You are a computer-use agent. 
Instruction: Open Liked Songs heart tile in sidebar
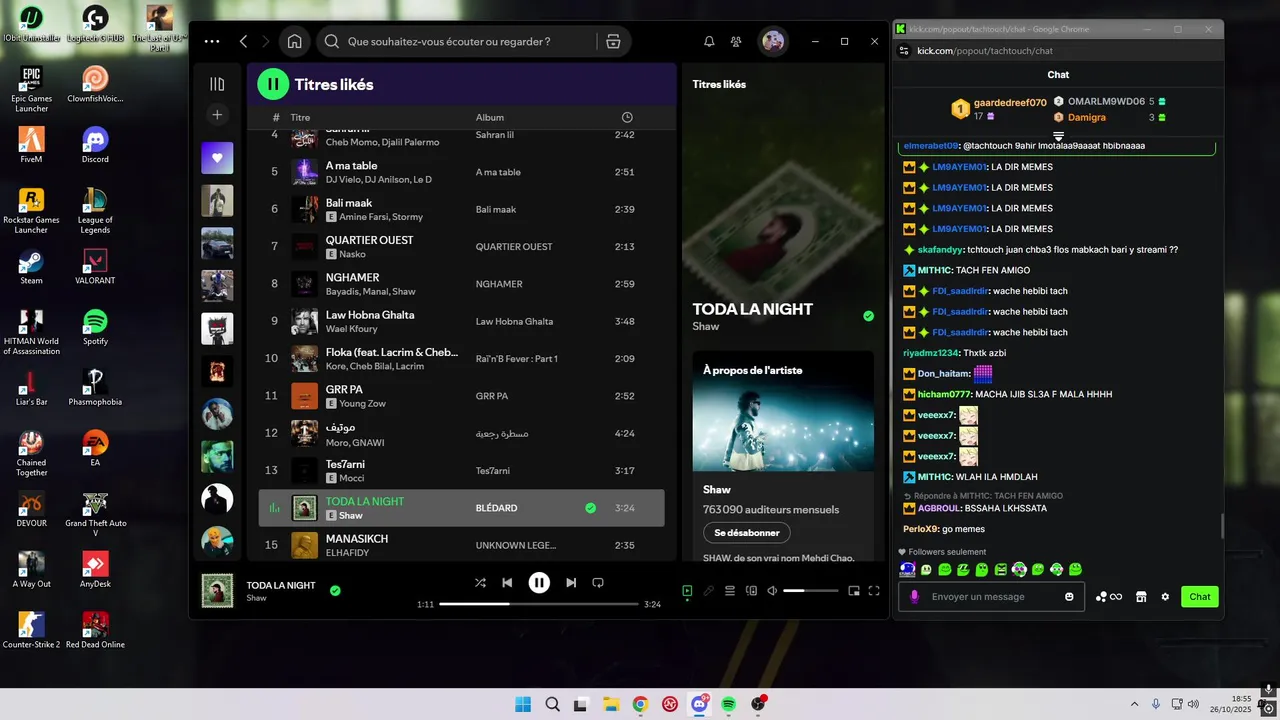coord(217,157)
